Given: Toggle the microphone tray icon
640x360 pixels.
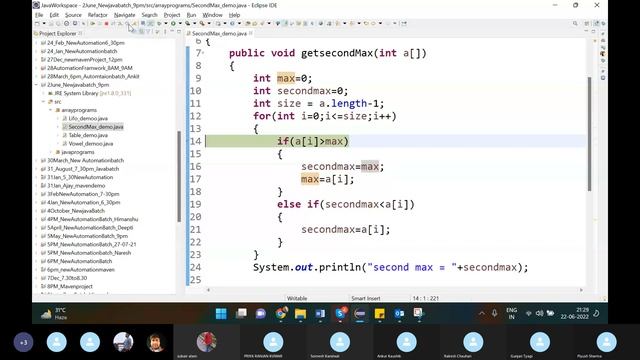Looking at the screenshot, I should pos(494,313).
